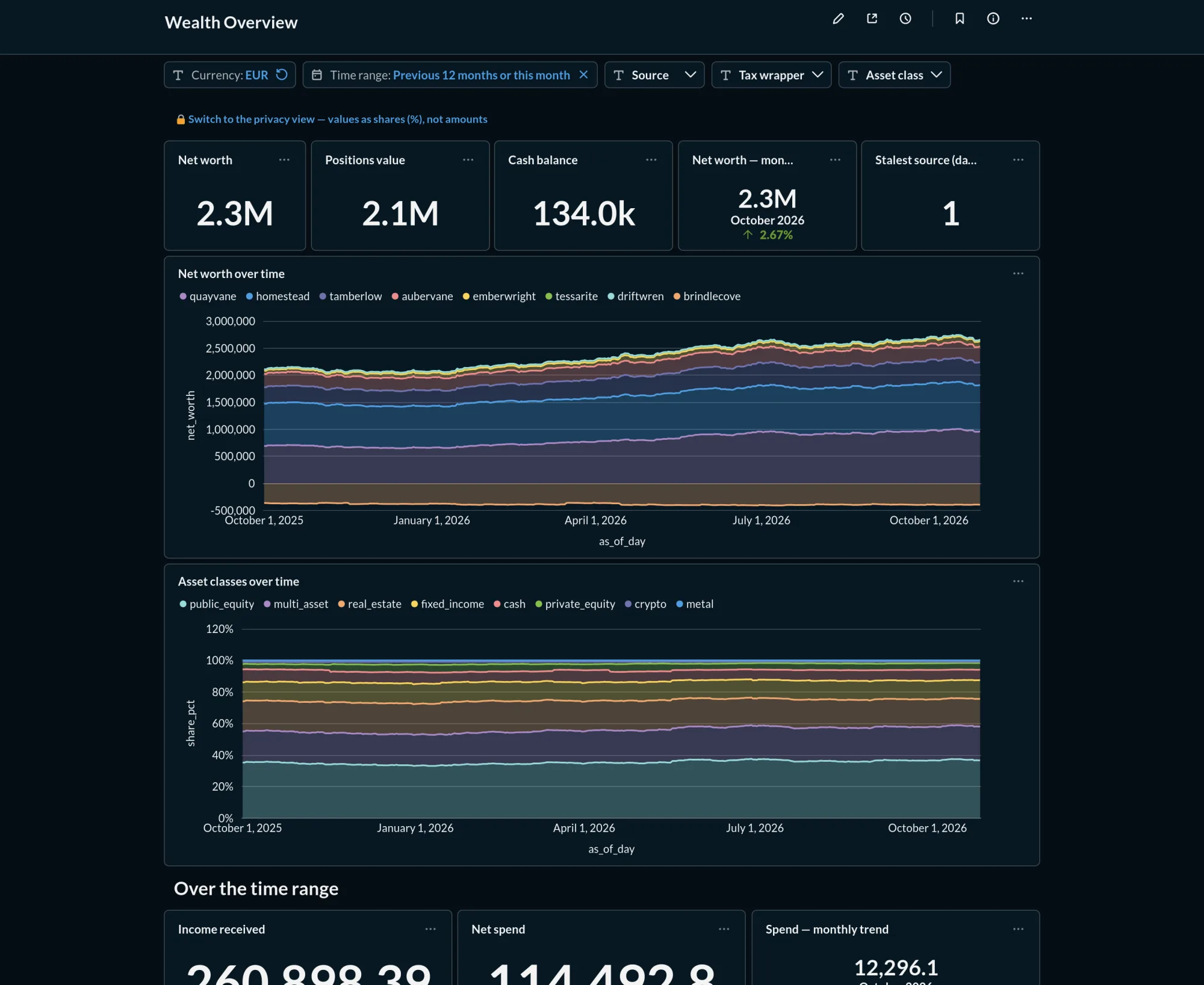Switch to the privacy view link
This screenshot has width=1204, height=985.
pos(338,119)
